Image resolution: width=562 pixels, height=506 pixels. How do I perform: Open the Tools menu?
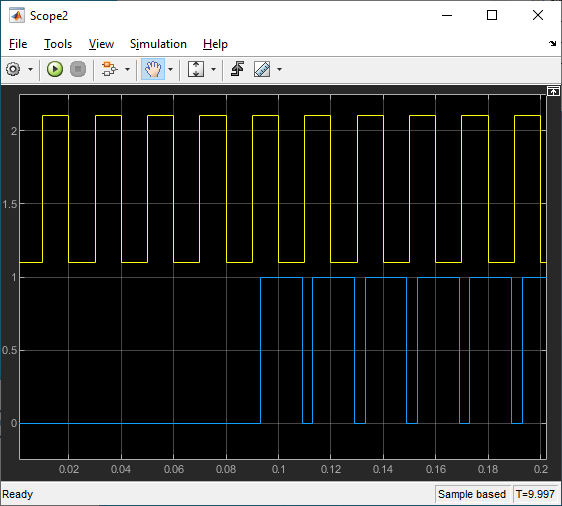(x=58, y=44)
